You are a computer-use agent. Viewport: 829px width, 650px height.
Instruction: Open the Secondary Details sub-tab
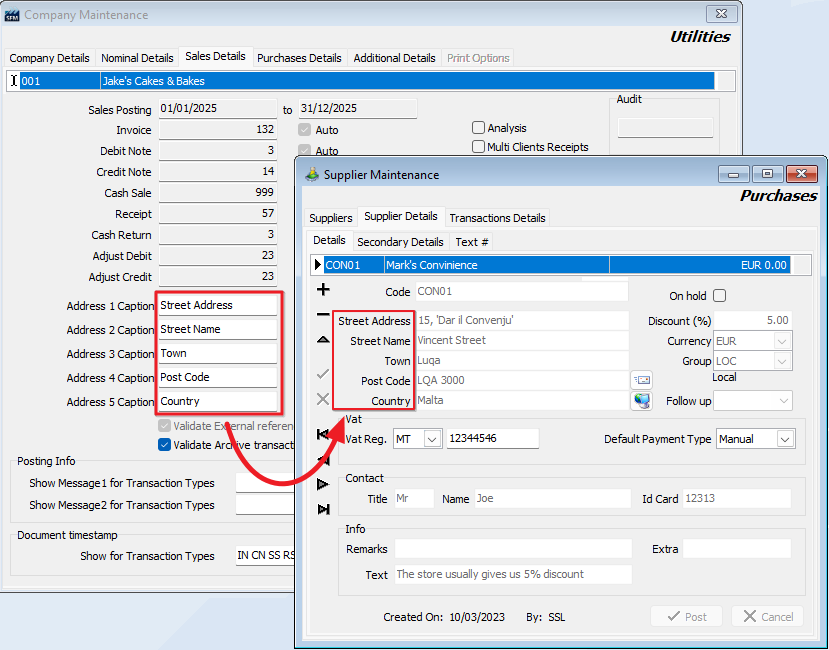click(400, 242)
